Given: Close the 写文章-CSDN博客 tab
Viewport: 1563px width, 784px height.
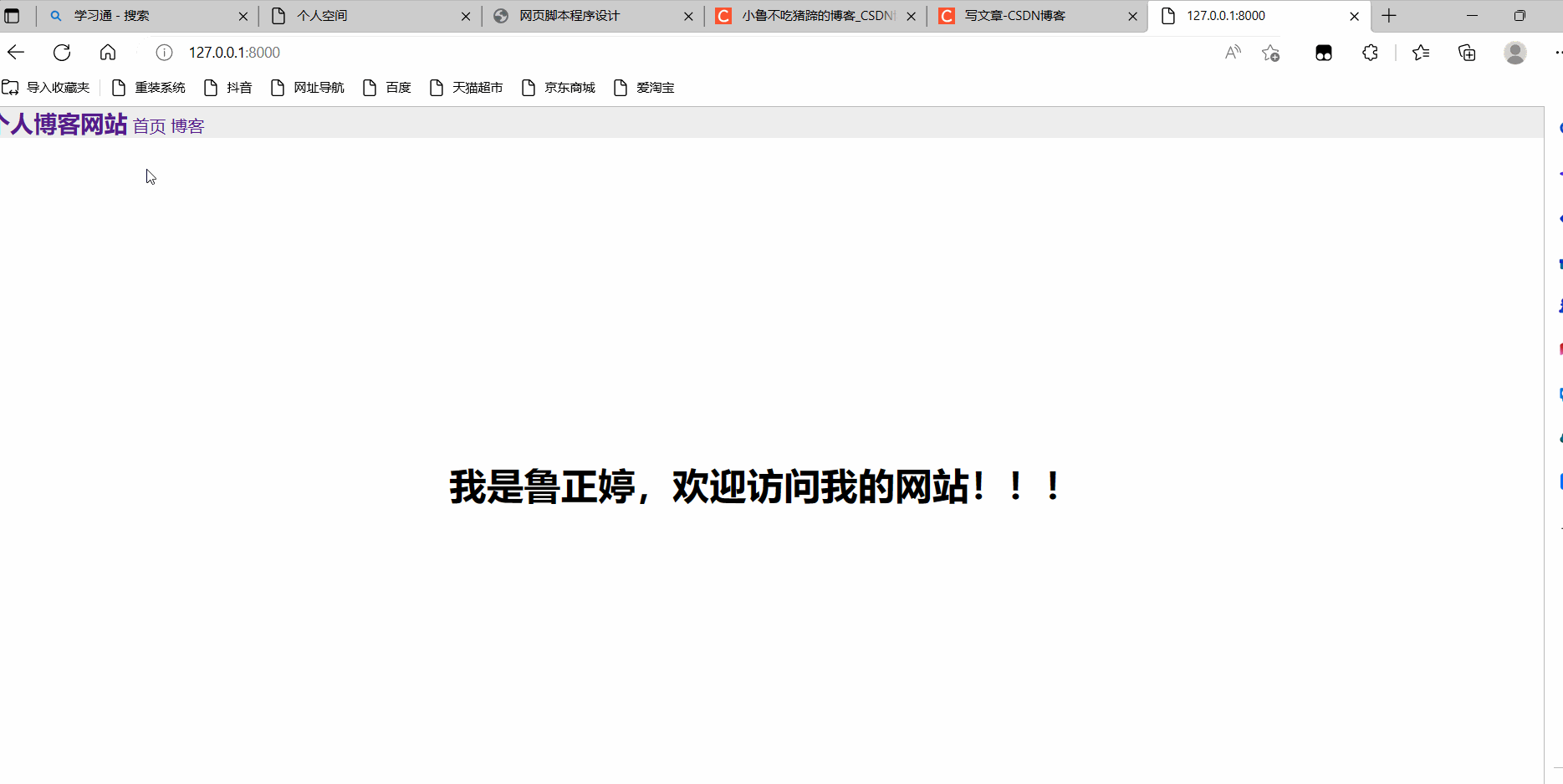Looking at the screenshot, I should [1133, 16].
